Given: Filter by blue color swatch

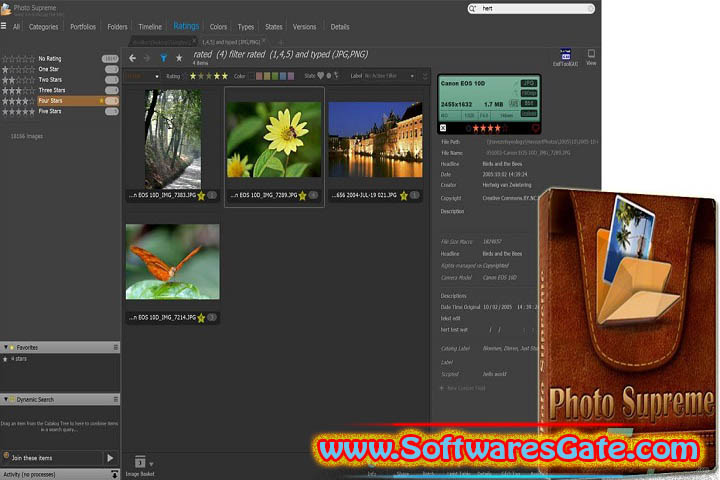Looking at the screenshot, I should pos(283,76).
